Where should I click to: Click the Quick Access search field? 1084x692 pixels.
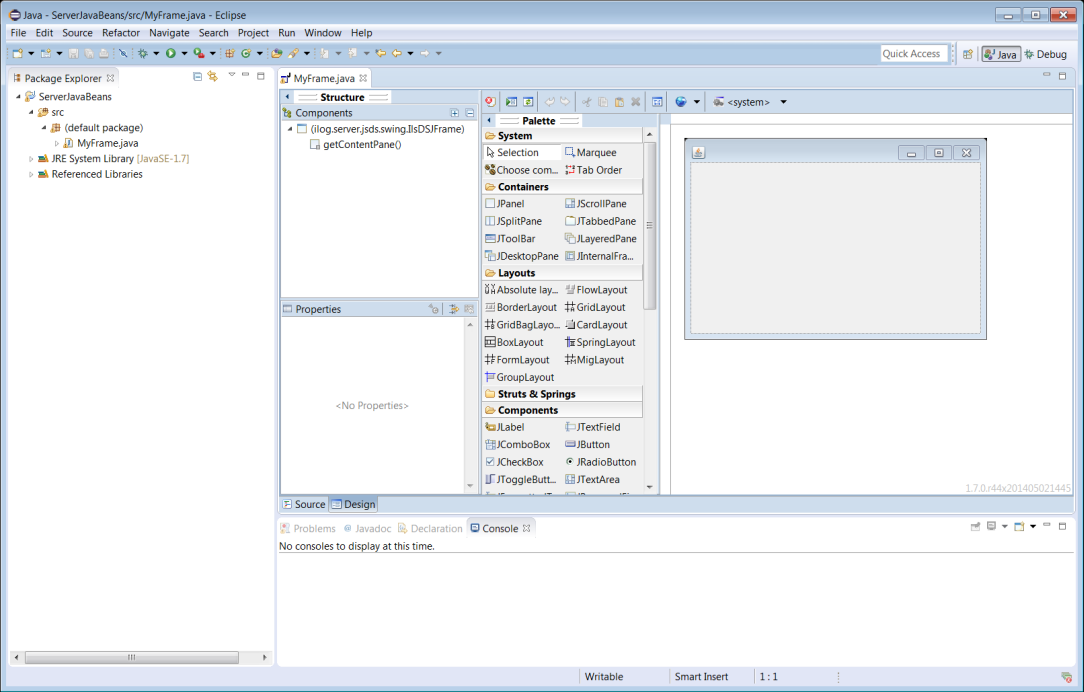pos(911,54)
